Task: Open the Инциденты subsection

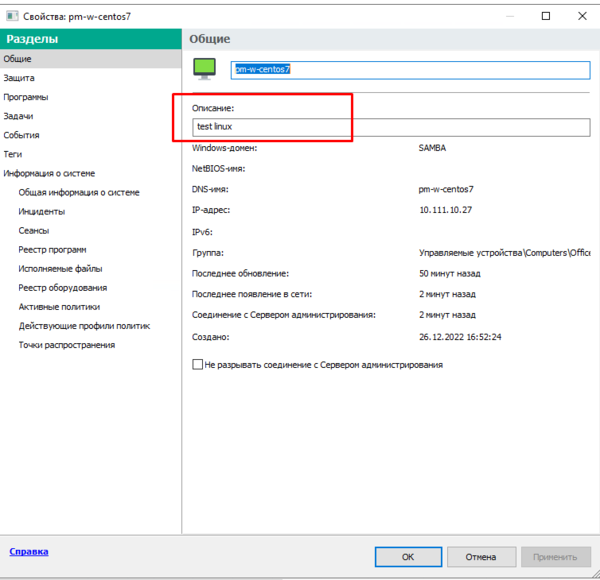Action: click(42, 212)
